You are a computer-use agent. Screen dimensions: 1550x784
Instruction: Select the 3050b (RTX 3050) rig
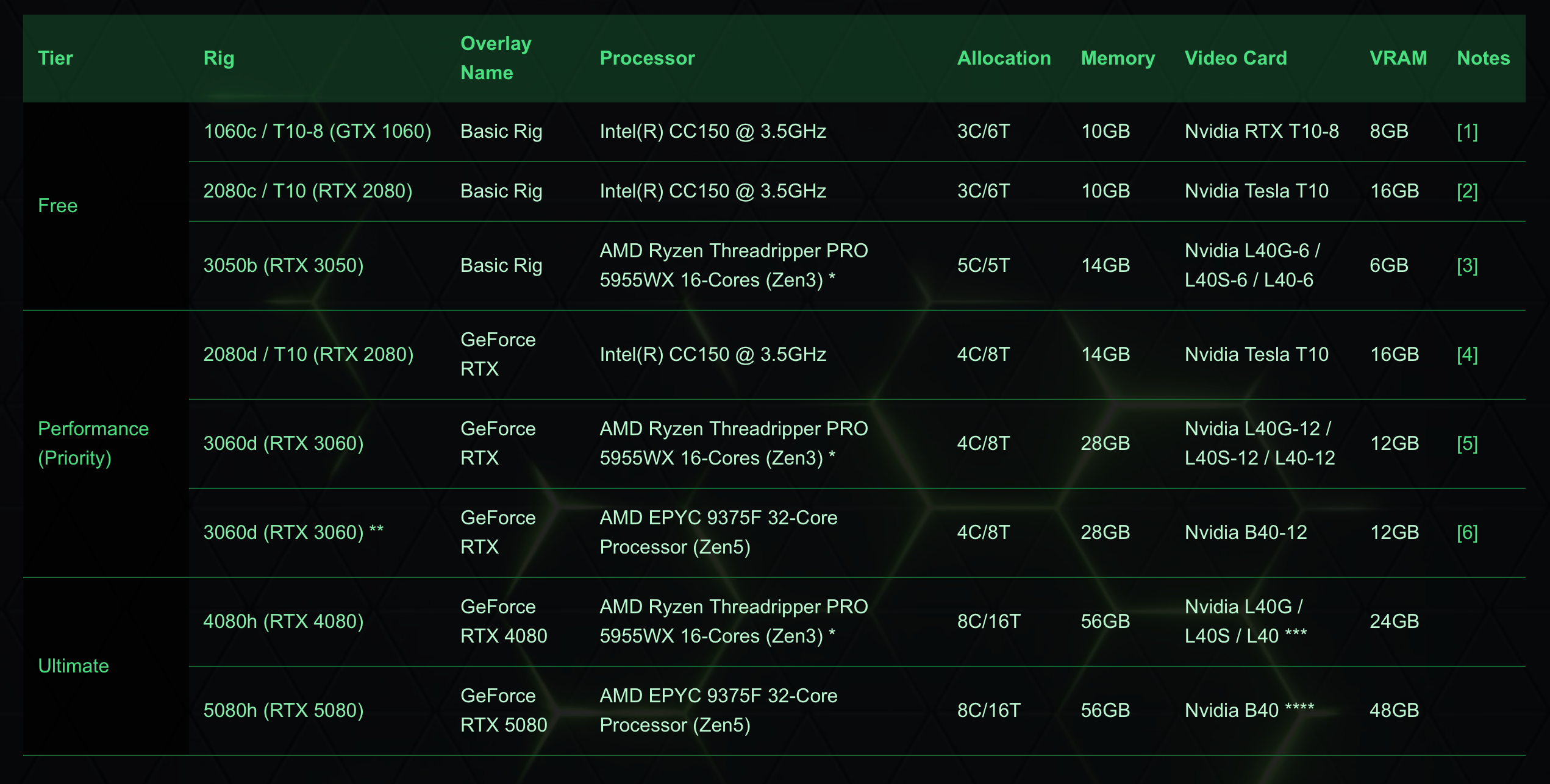[x=284, y=265]
